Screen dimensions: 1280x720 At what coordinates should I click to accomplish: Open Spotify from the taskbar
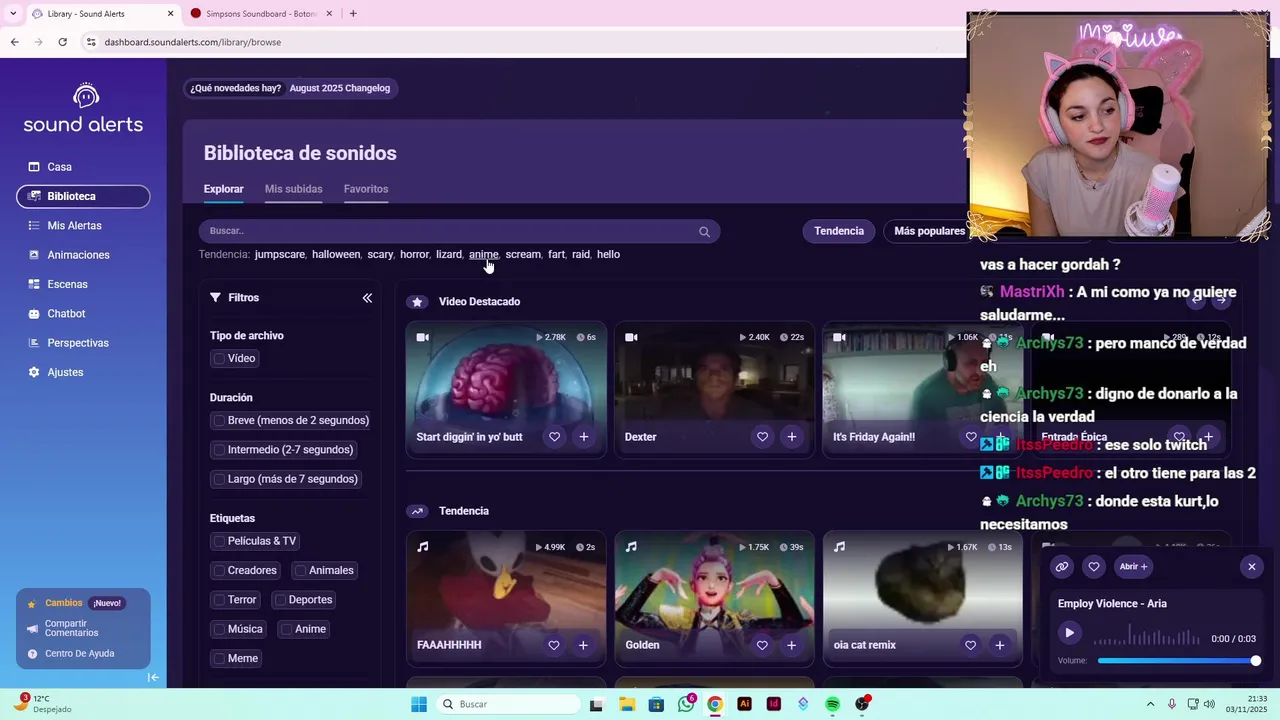[832, 705]
